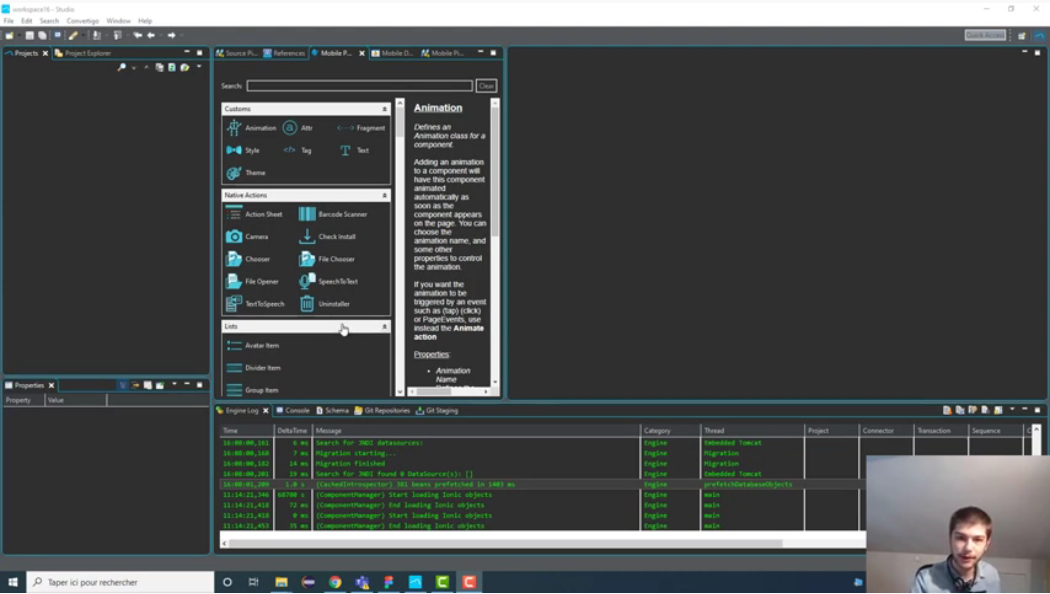Open the Git Staging tab
Screen dimensions: 1050x594
point(437,411)
